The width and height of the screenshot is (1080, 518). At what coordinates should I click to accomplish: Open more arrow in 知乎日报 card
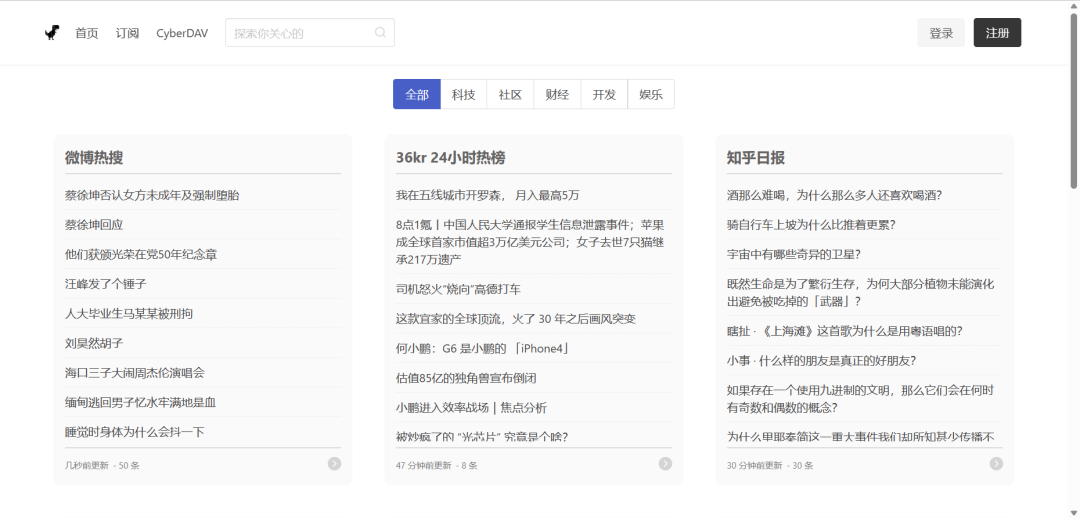pos(996,464)
